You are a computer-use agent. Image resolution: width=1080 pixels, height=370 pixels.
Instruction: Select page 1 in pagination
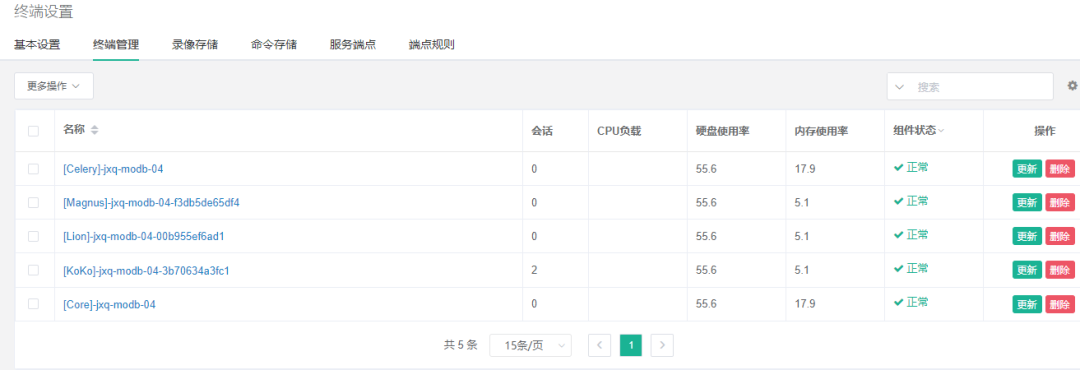(x=631, y=345)
